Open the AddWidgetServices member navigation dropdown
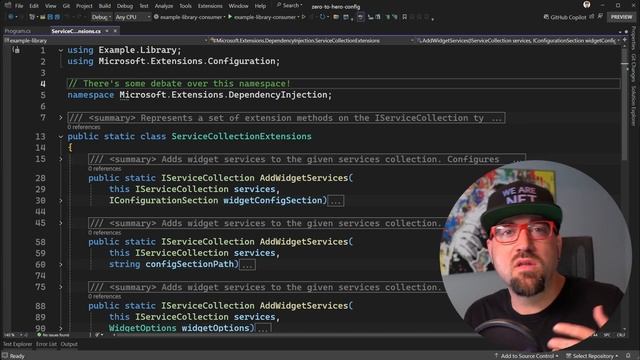Image resolution: width=640 pixels, height=360 pixels. (x=518, y=40)
